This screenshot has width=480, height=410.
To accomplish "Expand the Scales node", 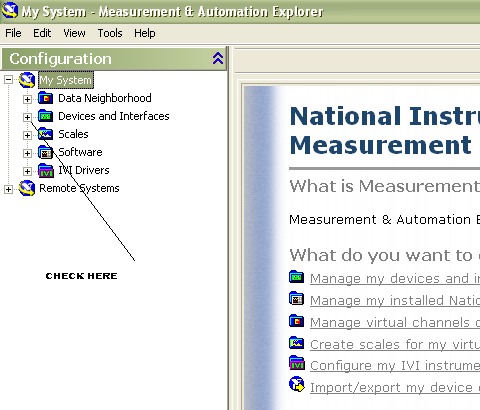I will point(27,135).
